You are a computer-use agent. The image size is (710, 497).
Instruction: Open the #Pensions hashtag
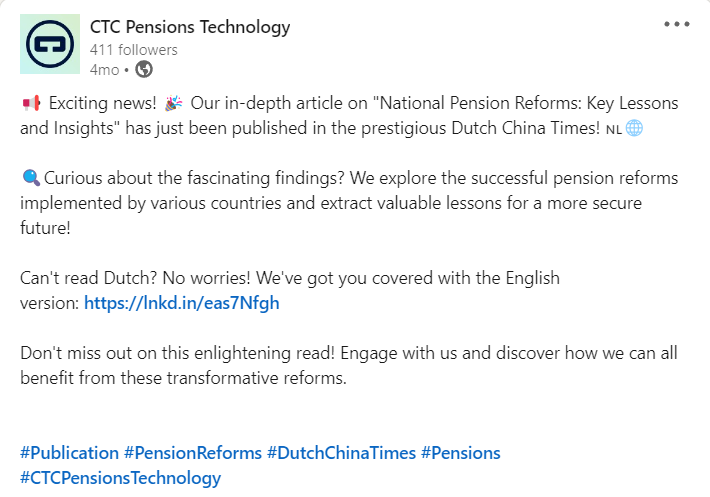pos(461,453)
